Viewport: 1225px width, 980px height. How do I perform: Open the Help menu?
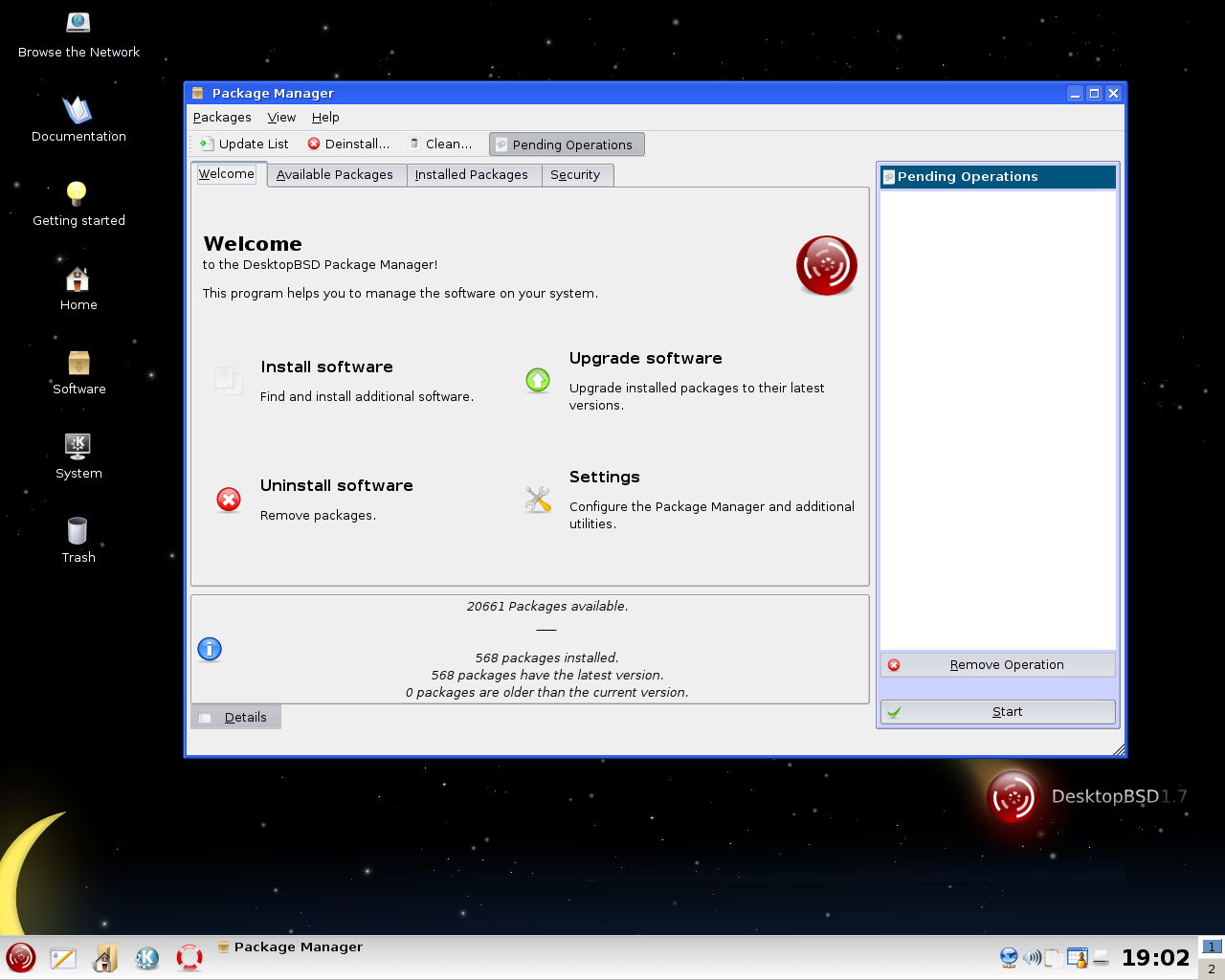[325, 118]
